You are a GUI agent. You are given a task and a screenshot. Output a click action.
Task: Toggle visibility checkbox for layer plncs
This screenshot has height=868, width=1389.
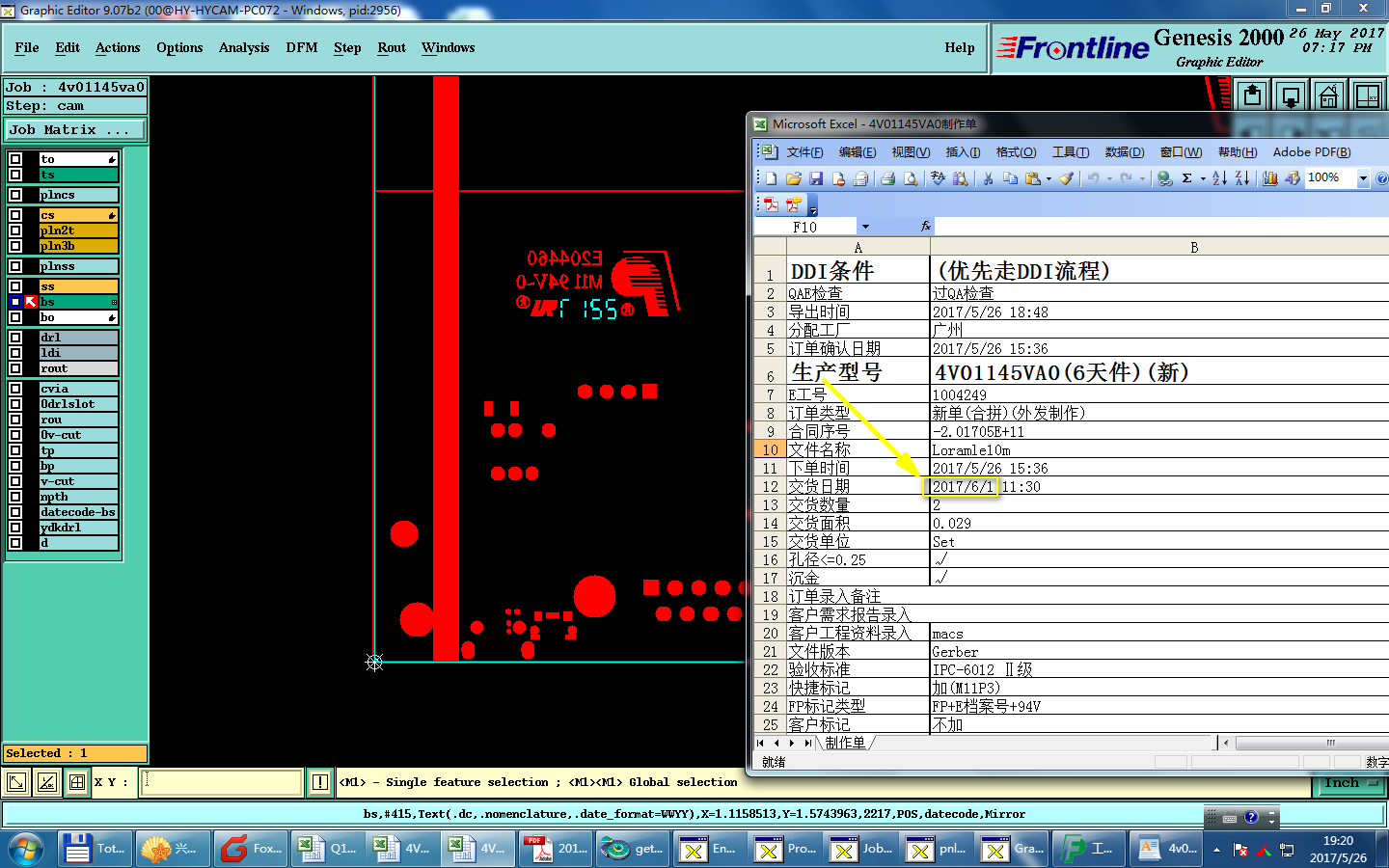pos(15,195)
